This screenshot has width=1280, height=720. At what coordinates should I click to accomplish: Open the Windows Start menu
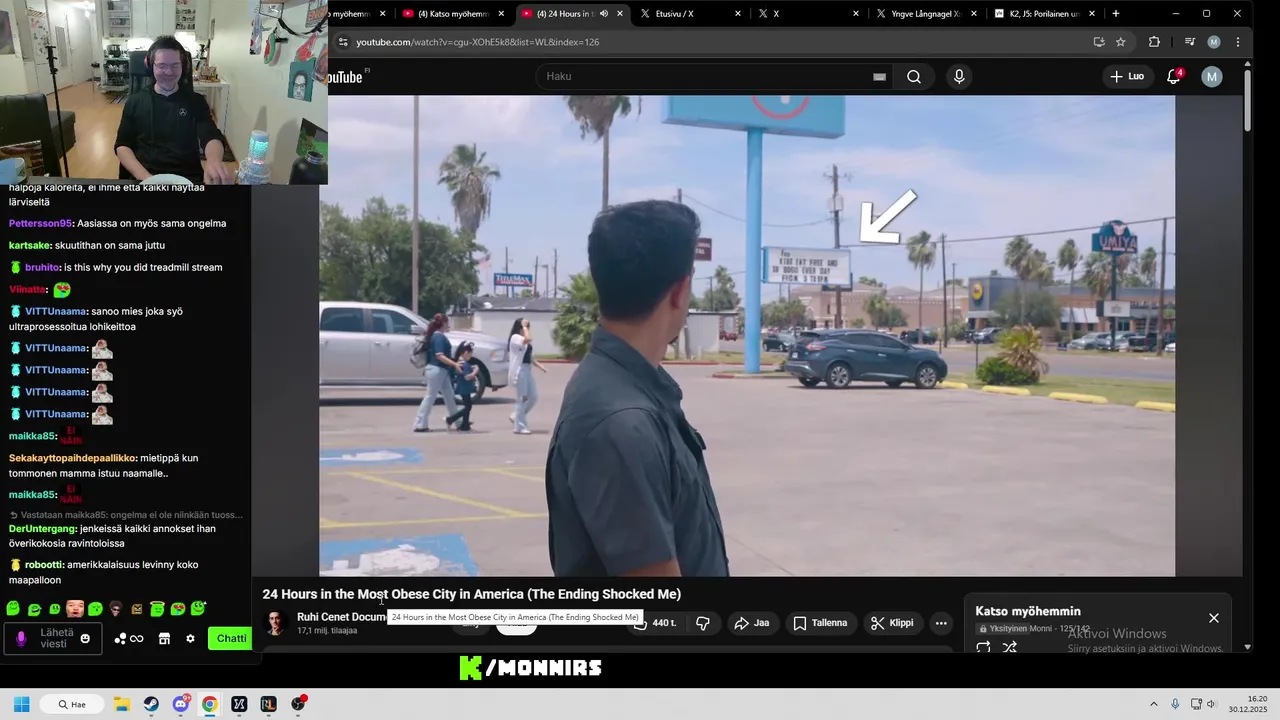[x=21, y=704]
